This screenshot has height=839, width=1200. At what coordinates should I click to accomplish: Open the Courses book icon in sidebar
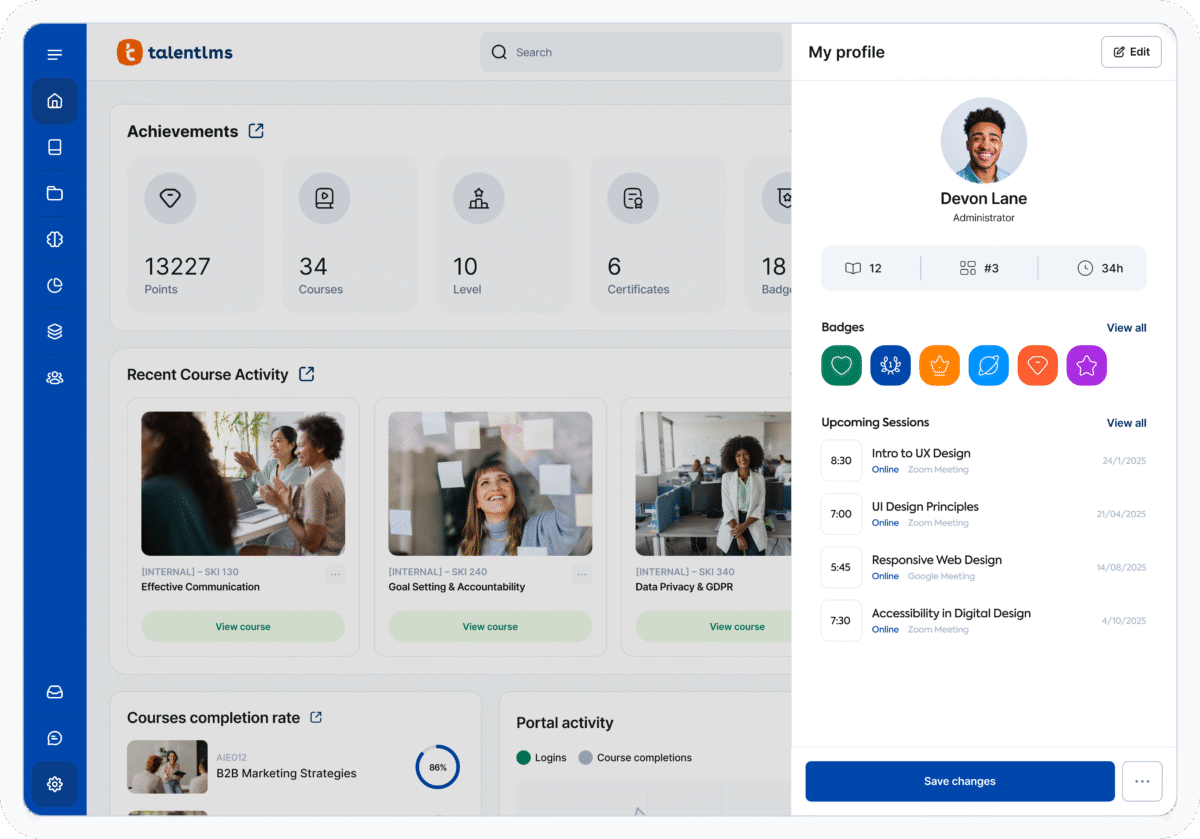[x=55, y=147]
